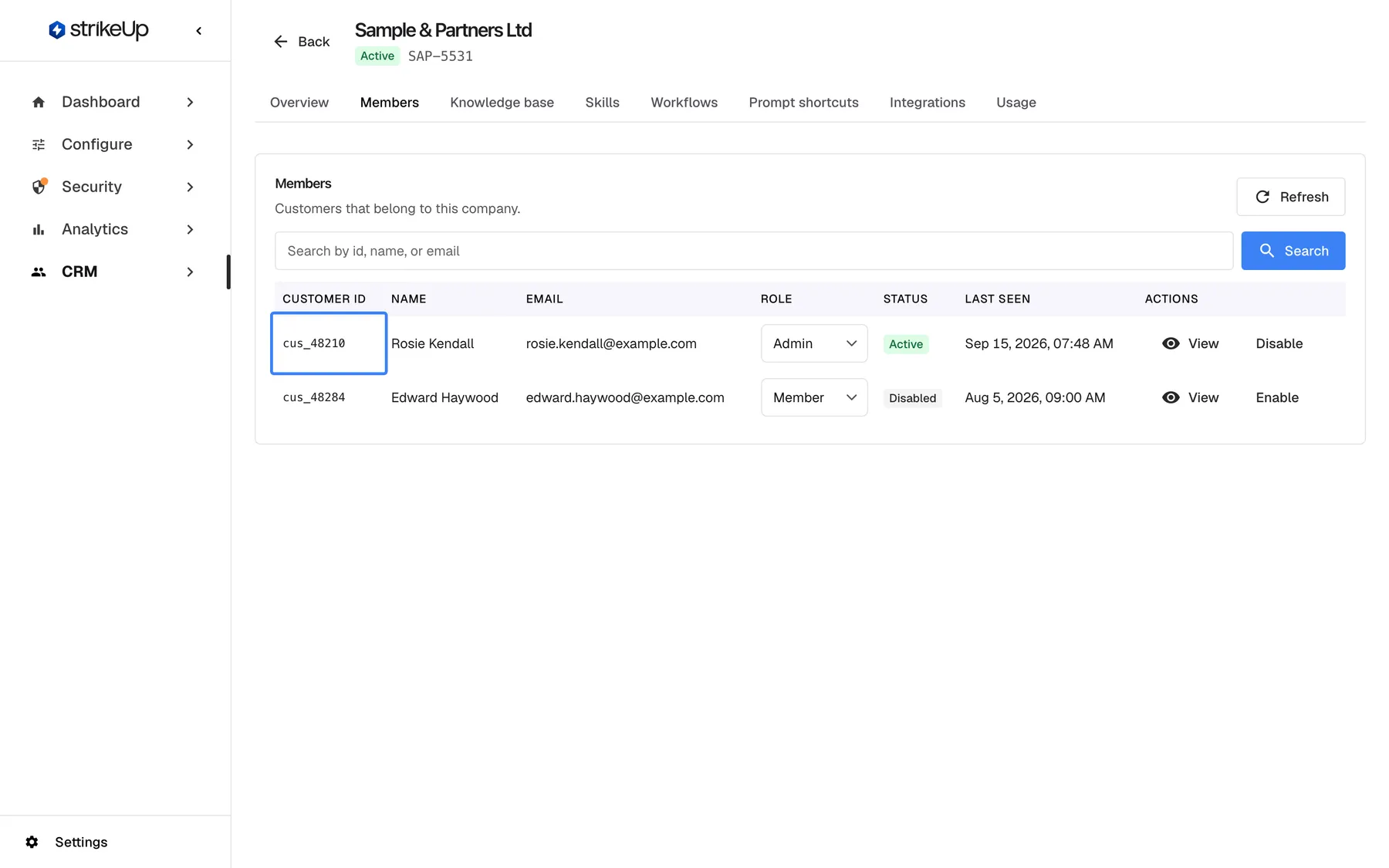1389x868 pixels.
Task: Enable Edward Haywood's account
Action: [x=1277, y=397]
